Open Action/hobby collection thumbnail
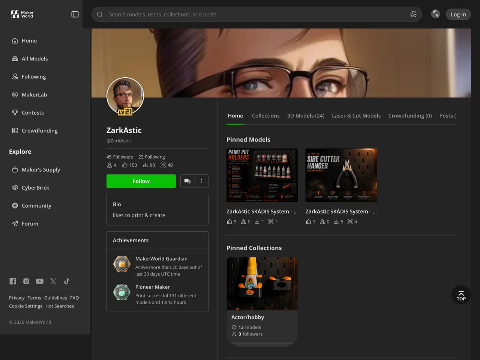 tap(262, 283)
